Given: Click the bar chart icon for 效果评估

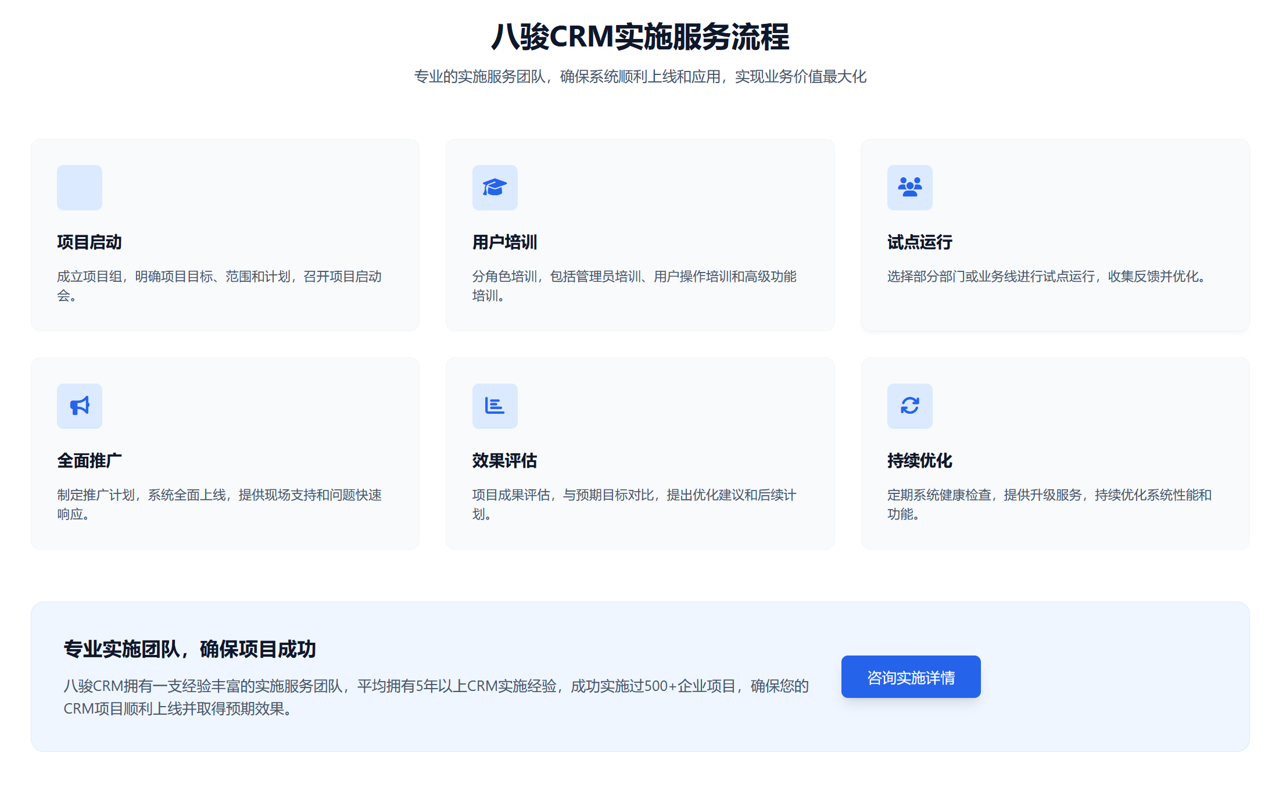Looking at the screenshot, I should click(x=494, y=405).
